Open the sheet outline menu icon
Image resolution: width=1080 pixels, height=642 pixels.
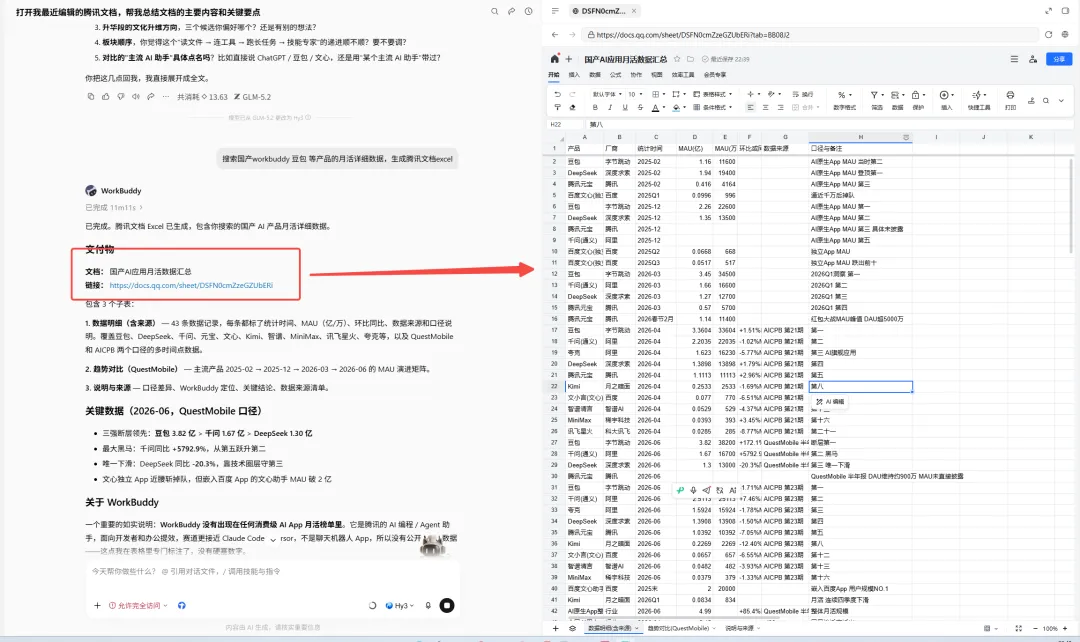pyautogui.click(x=1014, y=59)
